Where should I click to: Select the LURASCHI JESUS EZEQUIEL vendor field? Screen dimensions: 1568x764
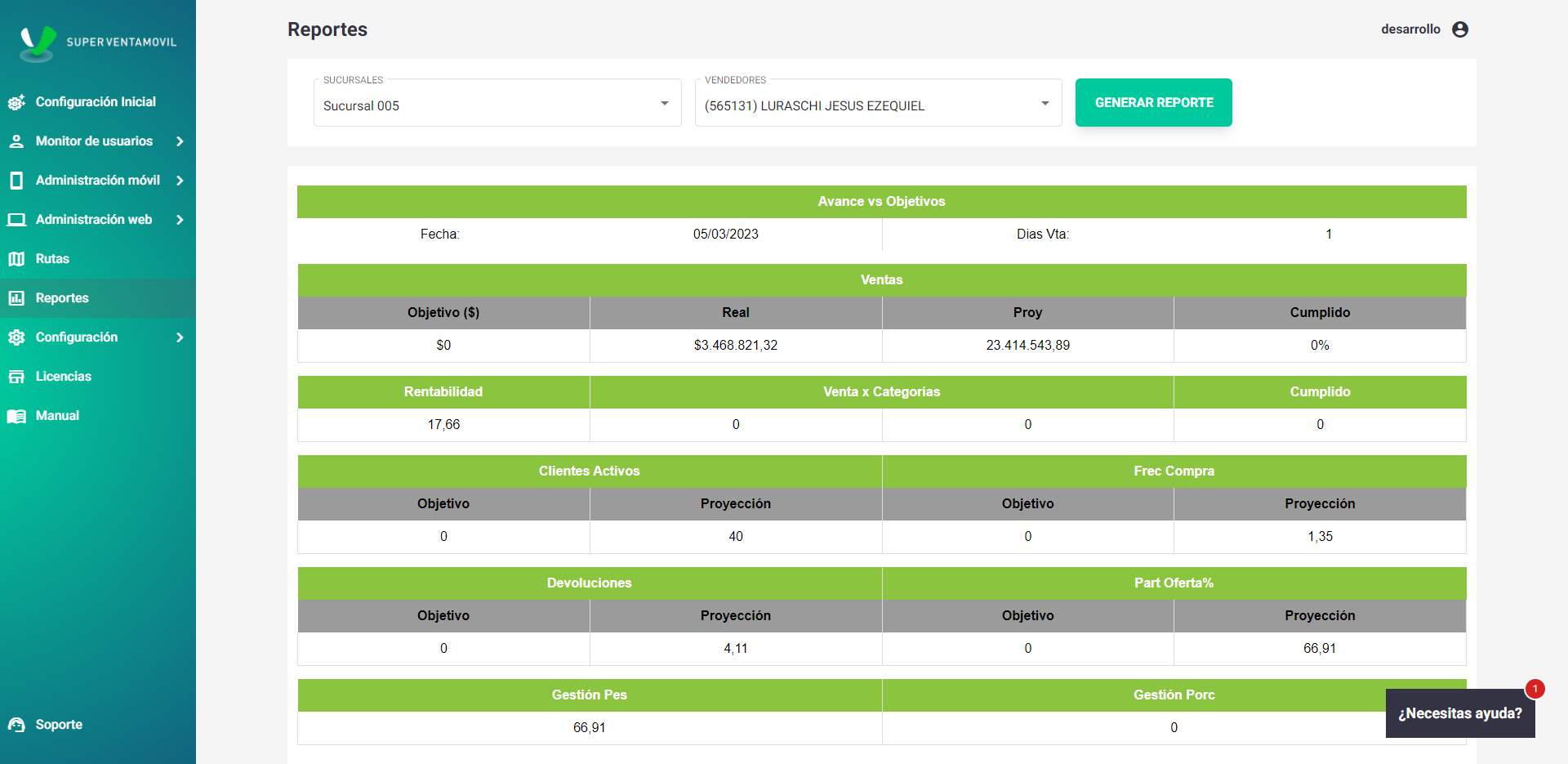(x=879, y=103)
